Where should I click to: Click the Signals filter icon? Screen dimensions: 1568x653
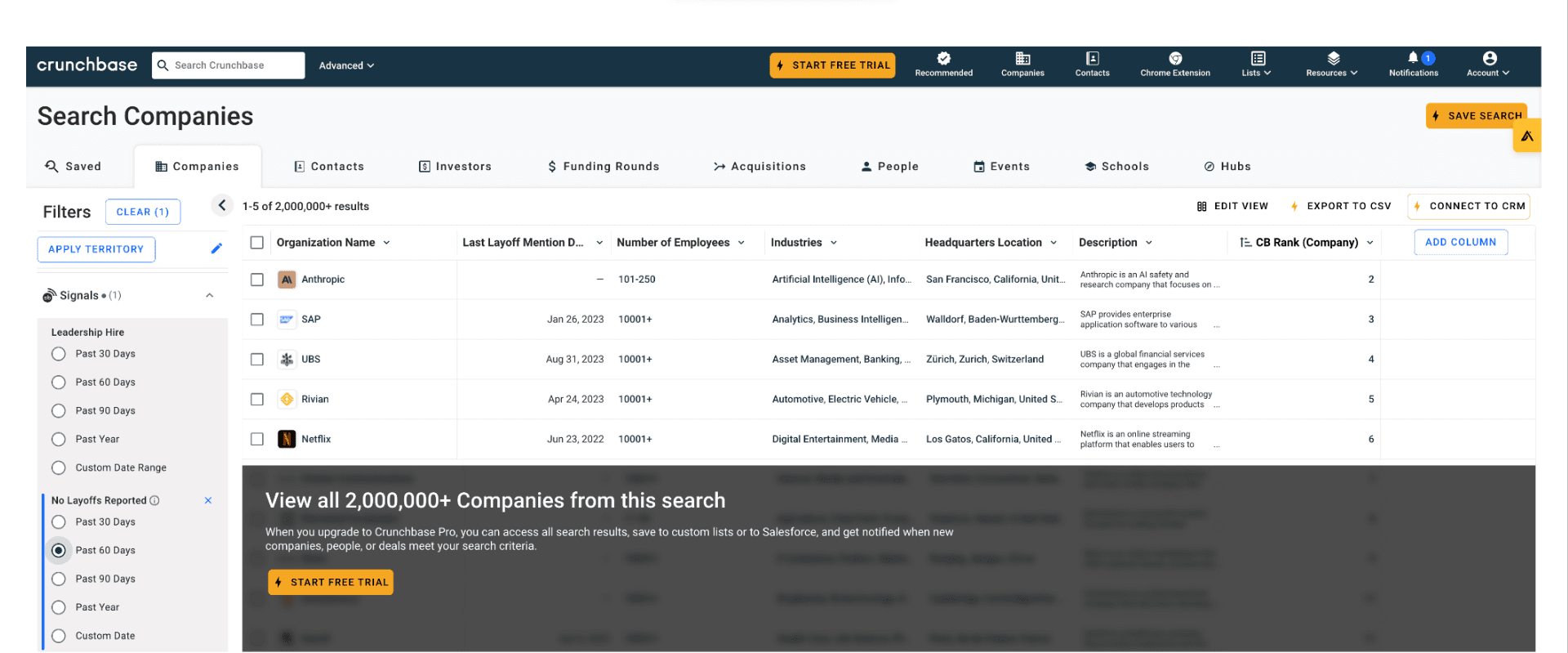pos(49,295)
